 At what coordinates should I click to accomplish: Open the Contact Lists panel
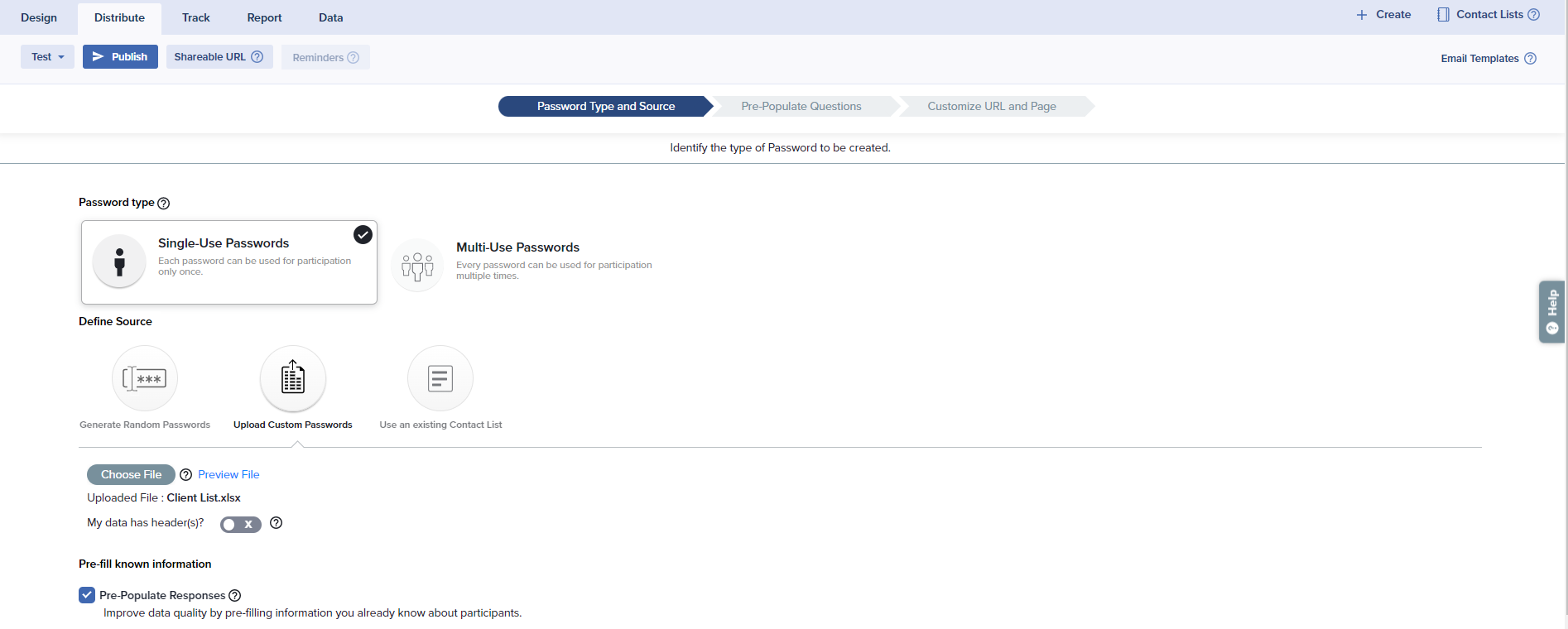pyautogui.click(x=1480, y=15)
